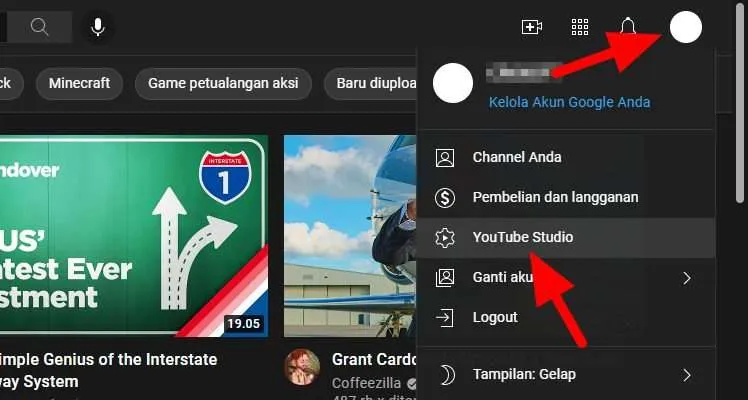The height and width of the screenshot is (400, 748).
Task: Expand the Ganti akun chevron arrow
Action: (686, 278)
